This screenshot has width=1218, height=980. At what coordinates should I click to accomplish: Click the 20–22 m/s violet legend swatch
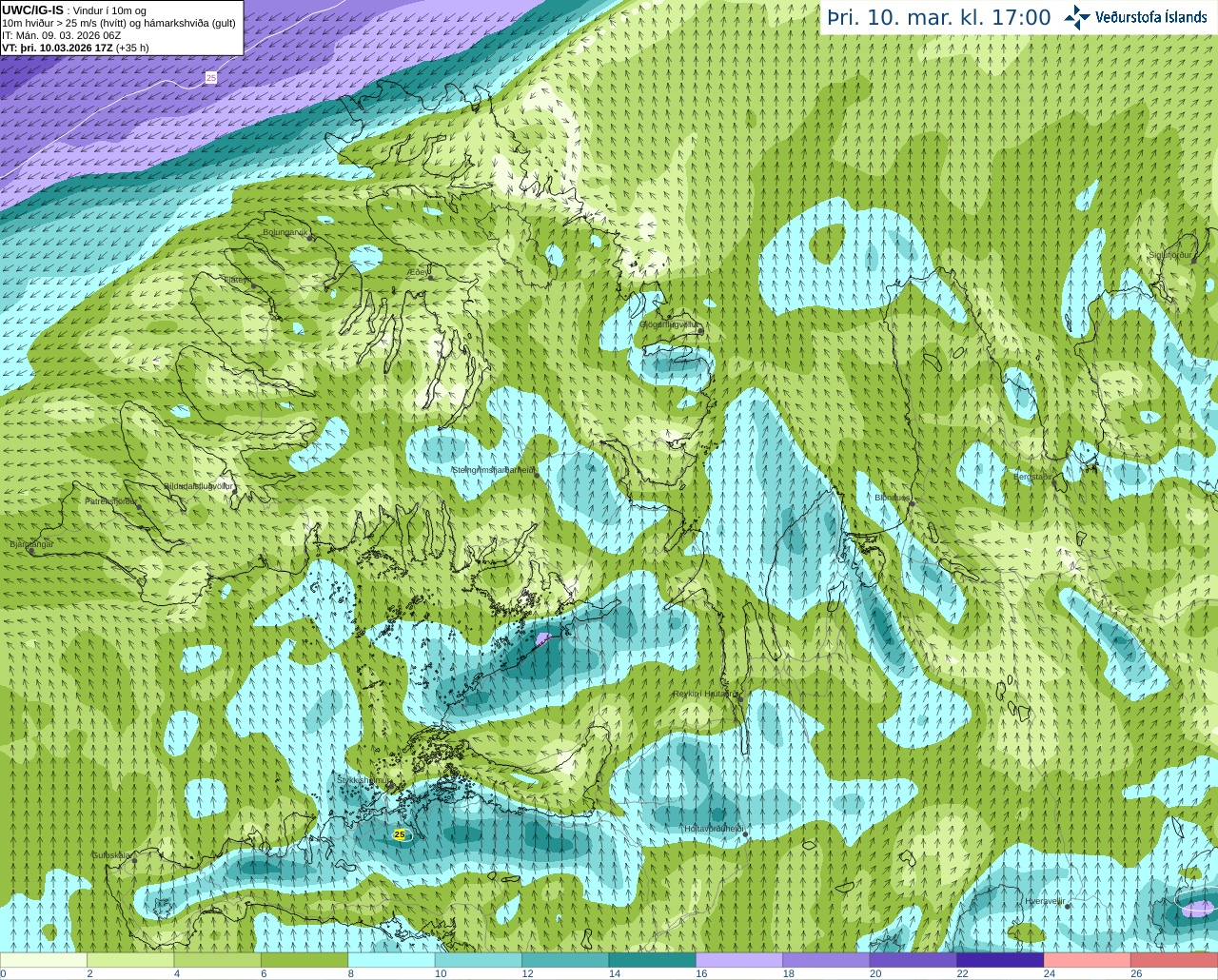(913, 960)
